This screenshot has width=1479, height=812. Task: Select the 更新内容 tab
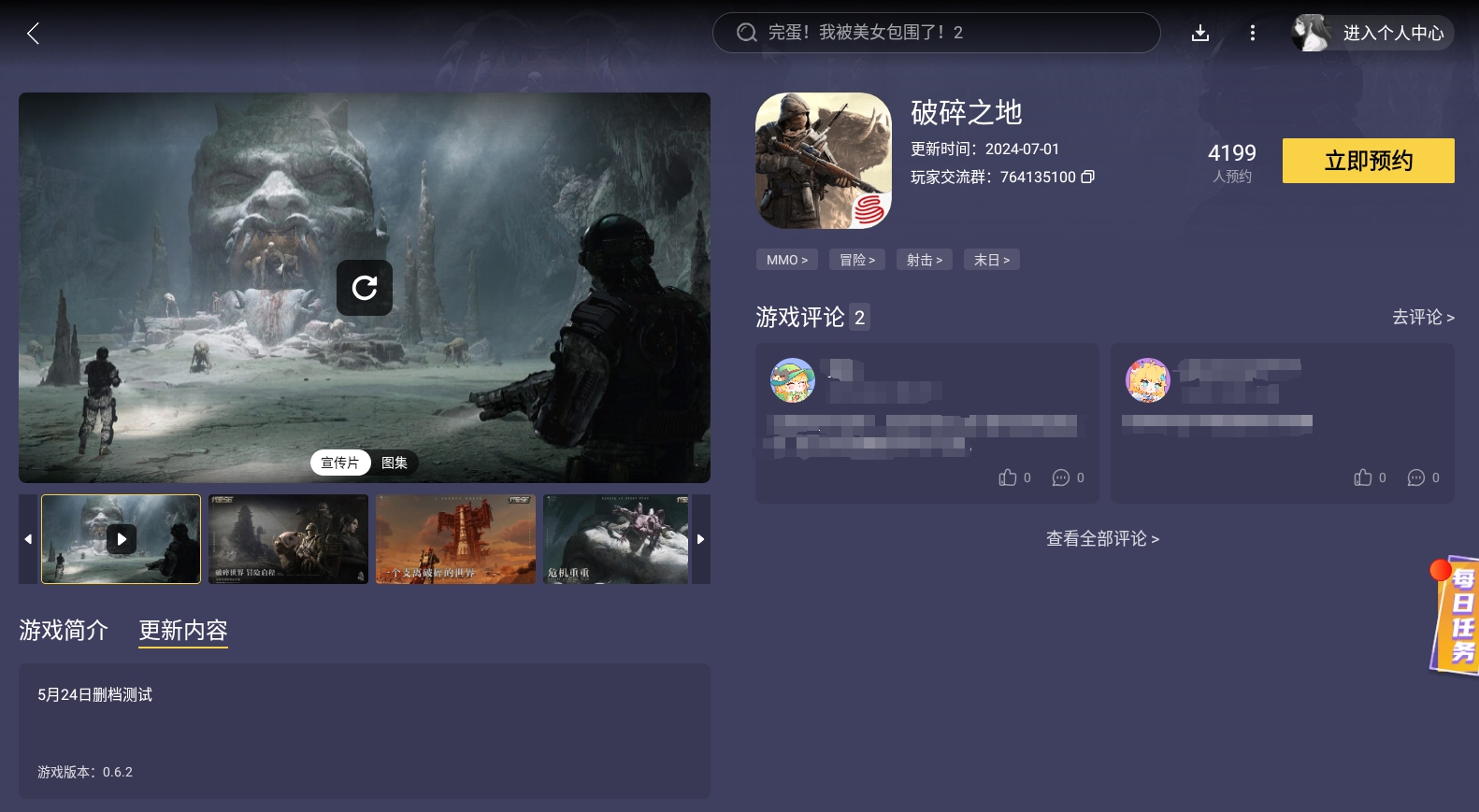[x=183, y=631]
